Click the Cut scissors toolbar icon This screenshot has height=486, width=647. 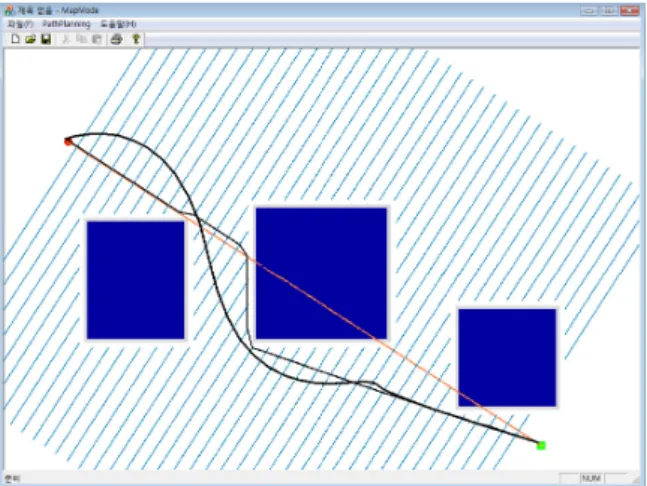click(66, 39)
